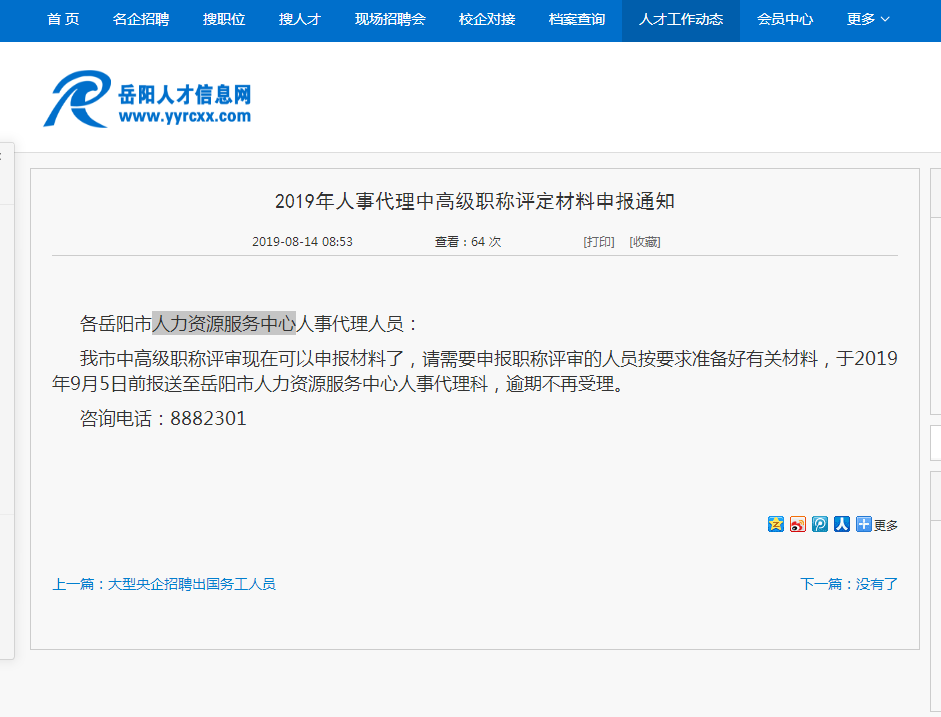Open the 首页 home menu item

click(63, 20)
